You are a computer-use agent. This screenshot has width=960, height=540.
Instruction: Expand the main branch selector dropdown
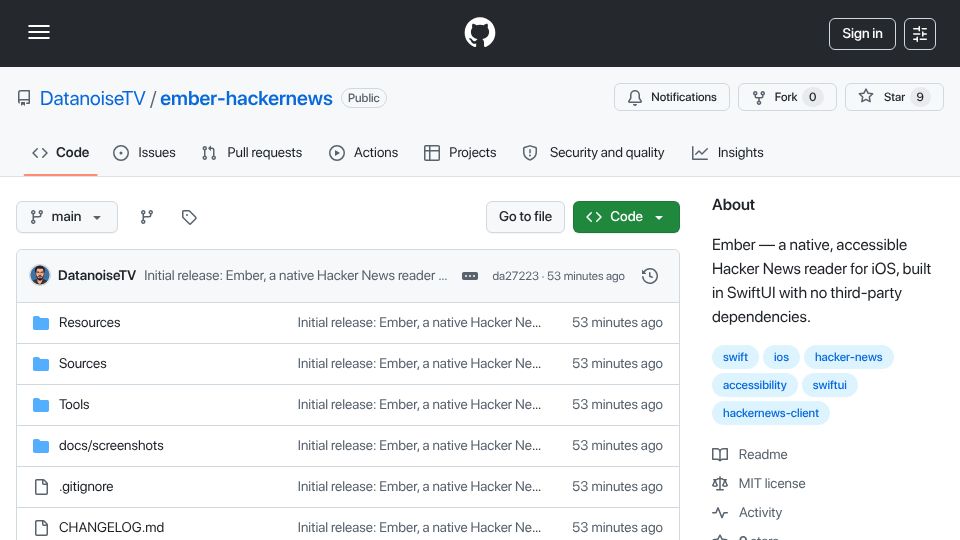pyautogui.click(x=67, y=217)
